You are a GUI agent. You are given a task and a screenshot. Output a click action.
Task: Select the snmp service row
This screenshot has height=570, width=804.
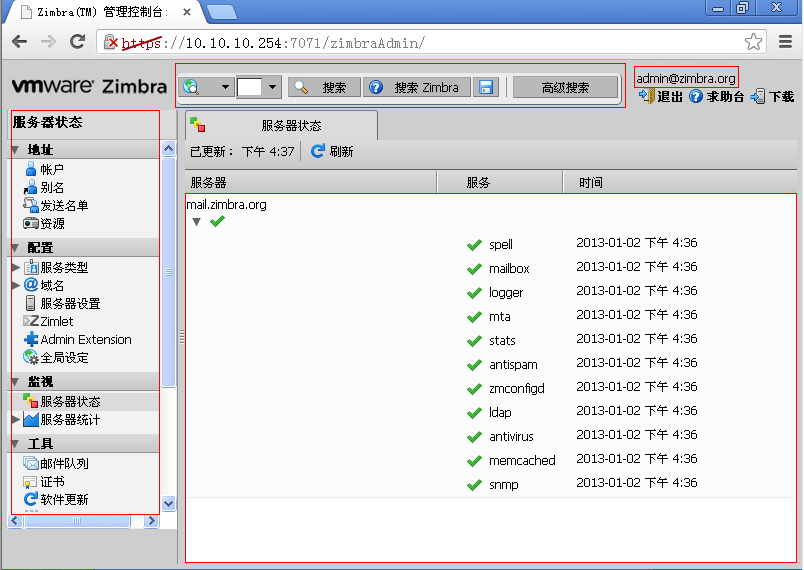(491, 484)
